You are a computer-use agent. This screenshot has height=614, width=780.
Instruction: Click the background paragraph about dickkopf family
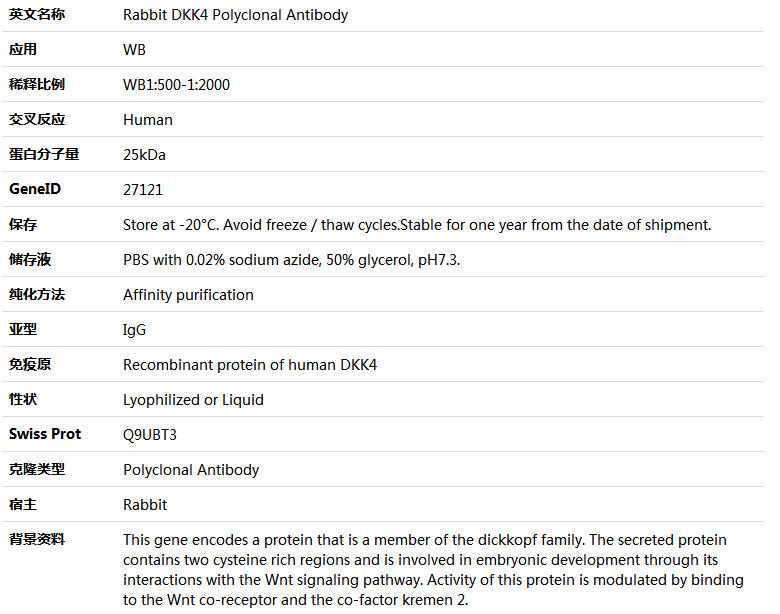[433, 570]
